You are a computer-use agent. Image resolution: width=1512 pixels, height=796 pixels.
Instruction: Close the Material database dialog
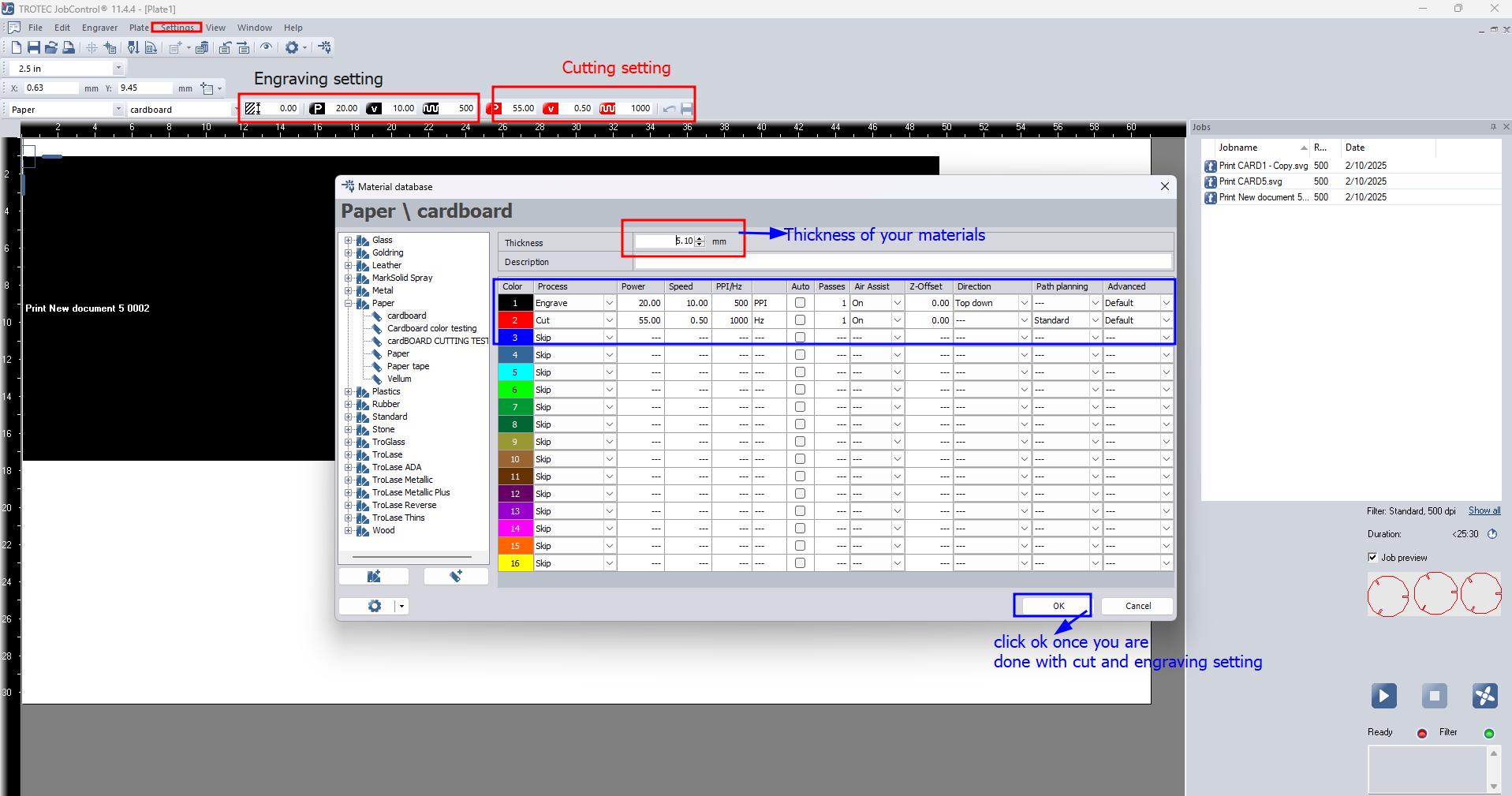point(1164,187)
